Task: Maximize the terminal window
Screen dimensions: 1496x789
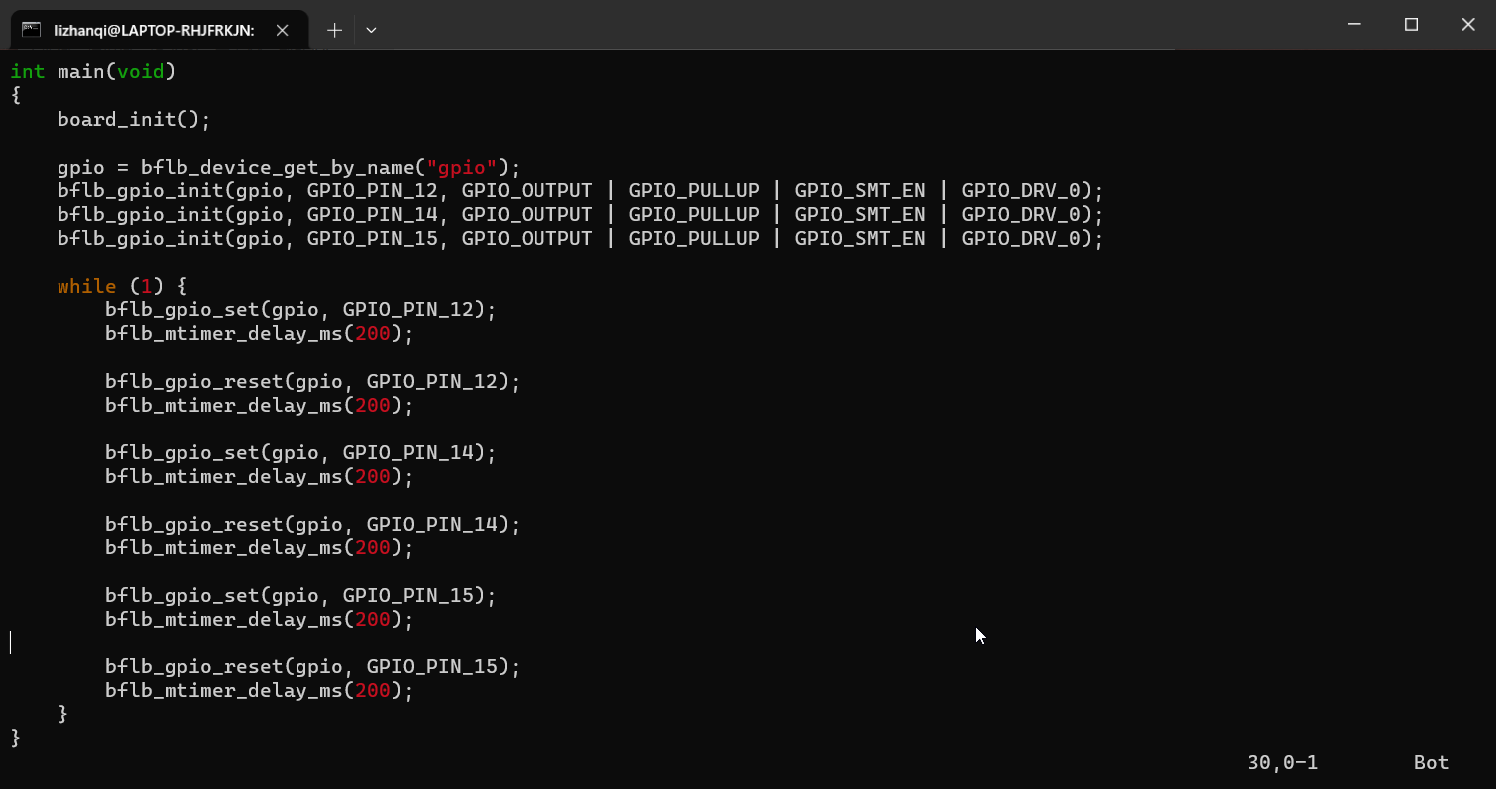Action: [1411, 24]
